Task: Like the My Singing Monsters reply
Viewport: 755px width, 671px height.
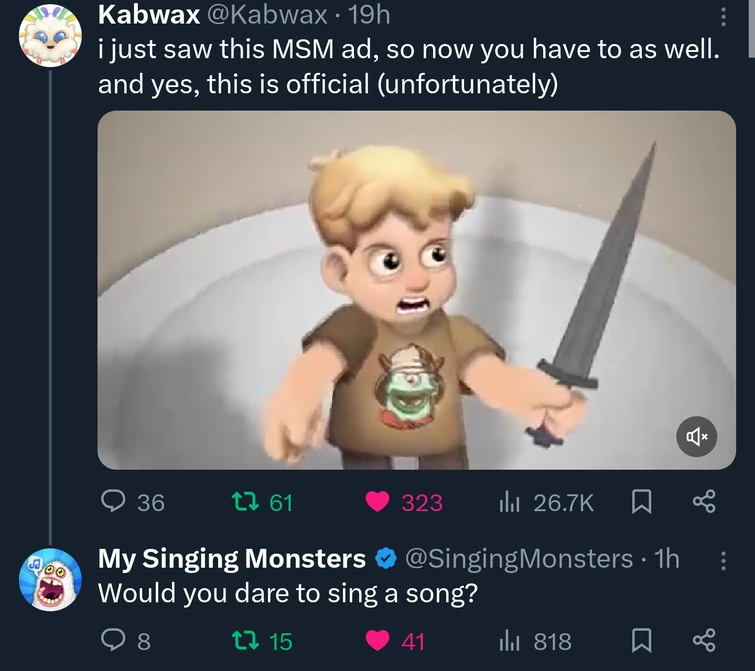Action: pyautogui.click(x=378, y=640)
